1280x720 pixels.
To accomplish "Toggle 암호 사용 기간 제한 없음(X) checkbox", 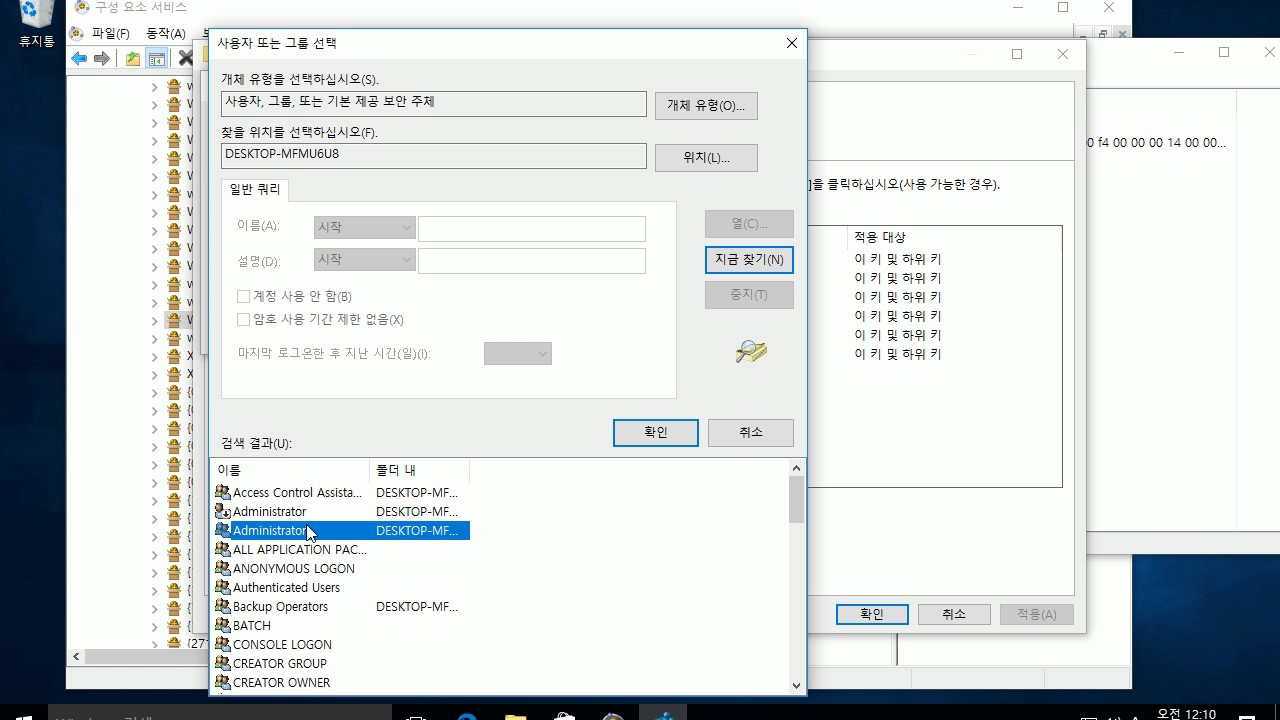I will pos(243,319).
